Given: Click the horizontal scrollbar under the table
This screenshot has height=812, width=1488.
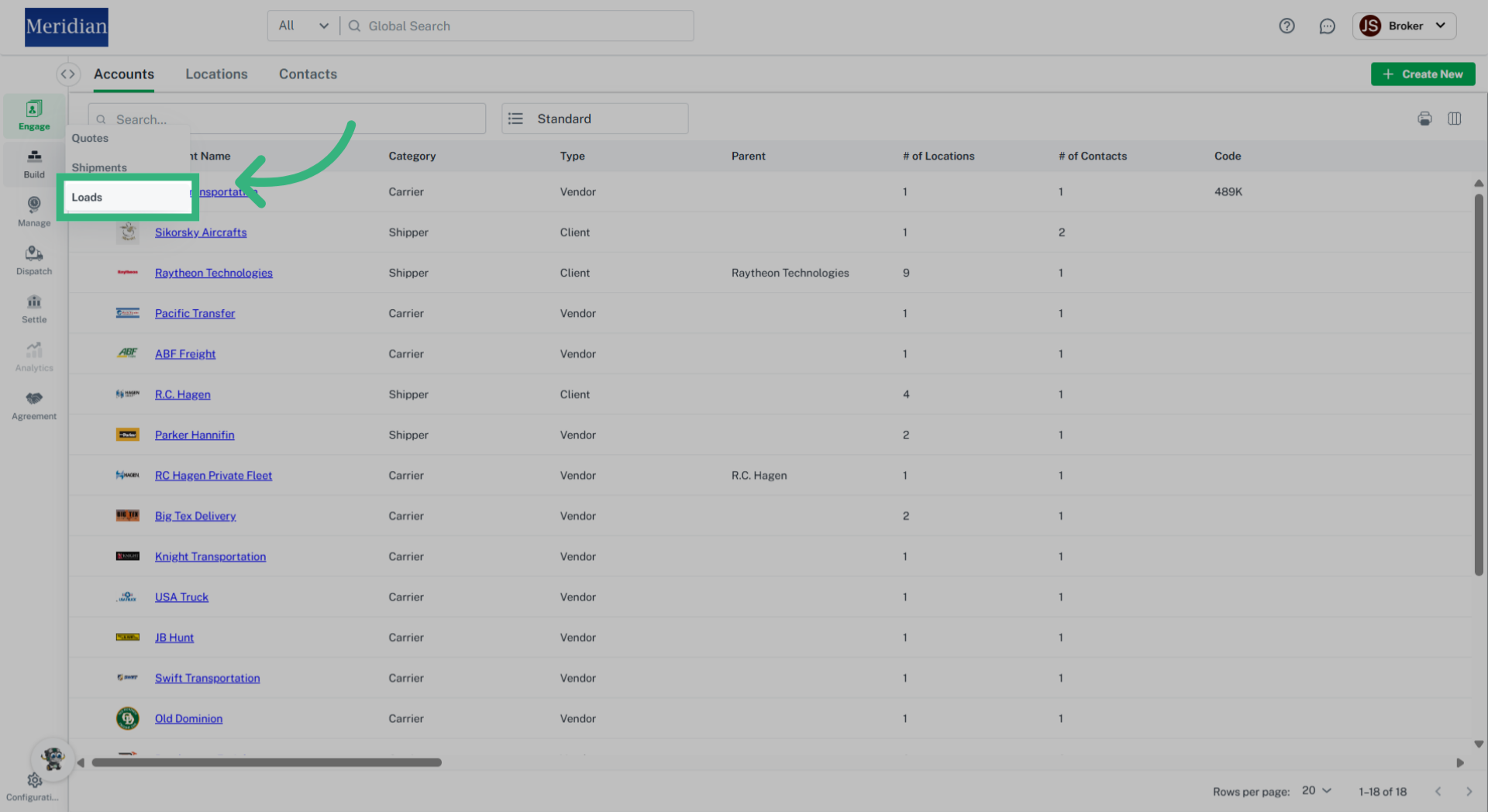Looking at the screenshot, I should click(x=267, y=762).
